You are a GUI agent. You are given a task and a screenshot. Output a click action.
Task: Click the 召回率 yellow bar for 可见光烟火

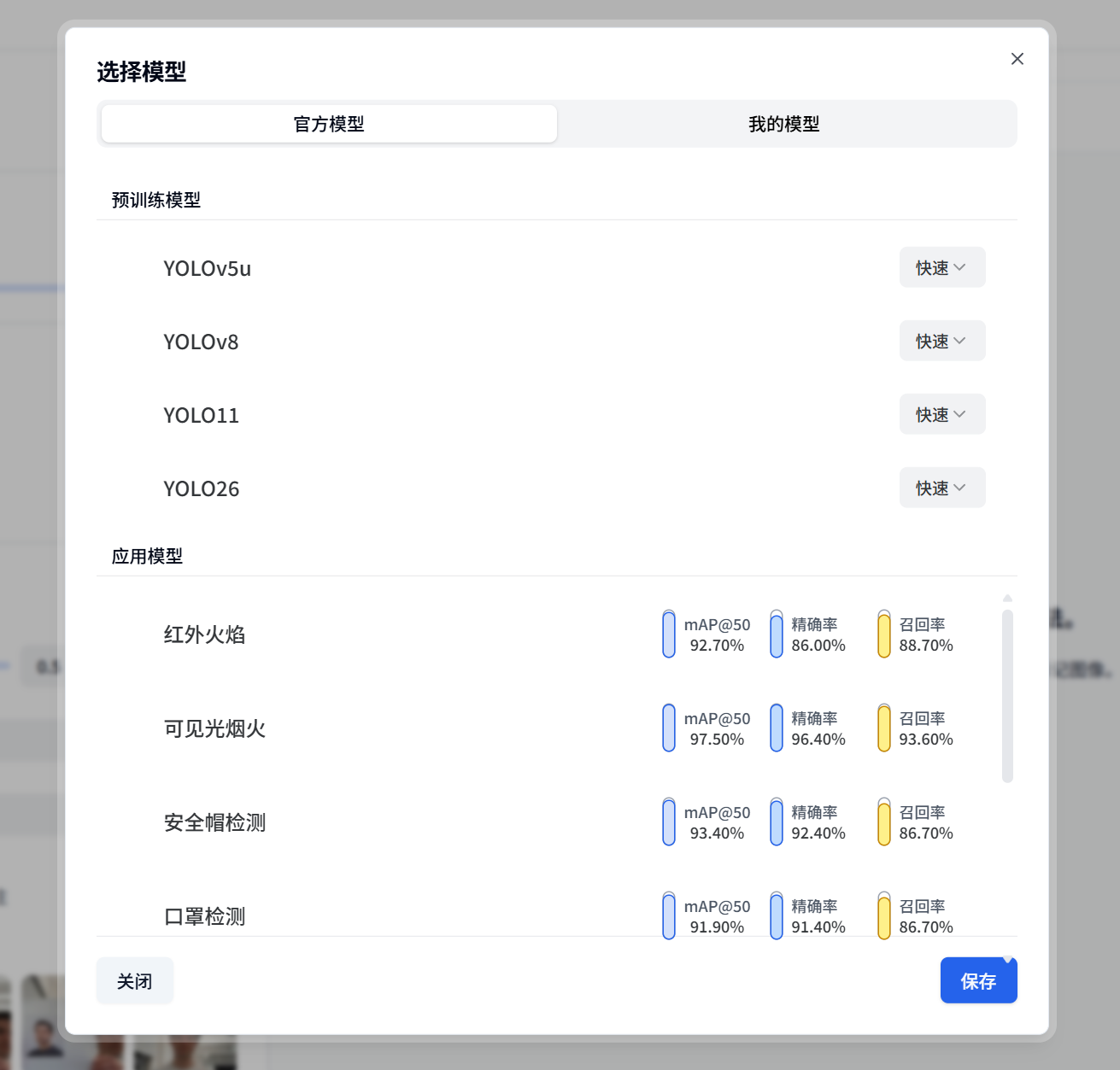click(x=884, y=728)
